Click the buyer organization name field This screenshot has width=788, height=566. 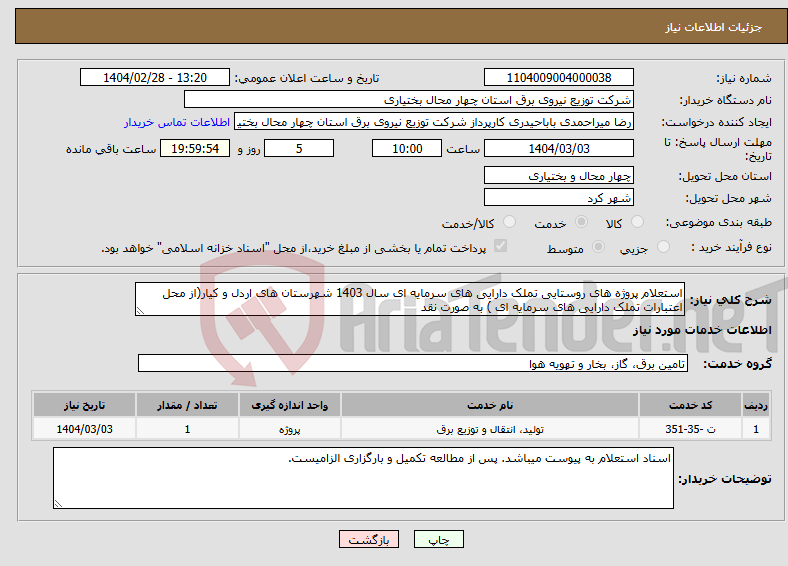[x=409, y=100]
